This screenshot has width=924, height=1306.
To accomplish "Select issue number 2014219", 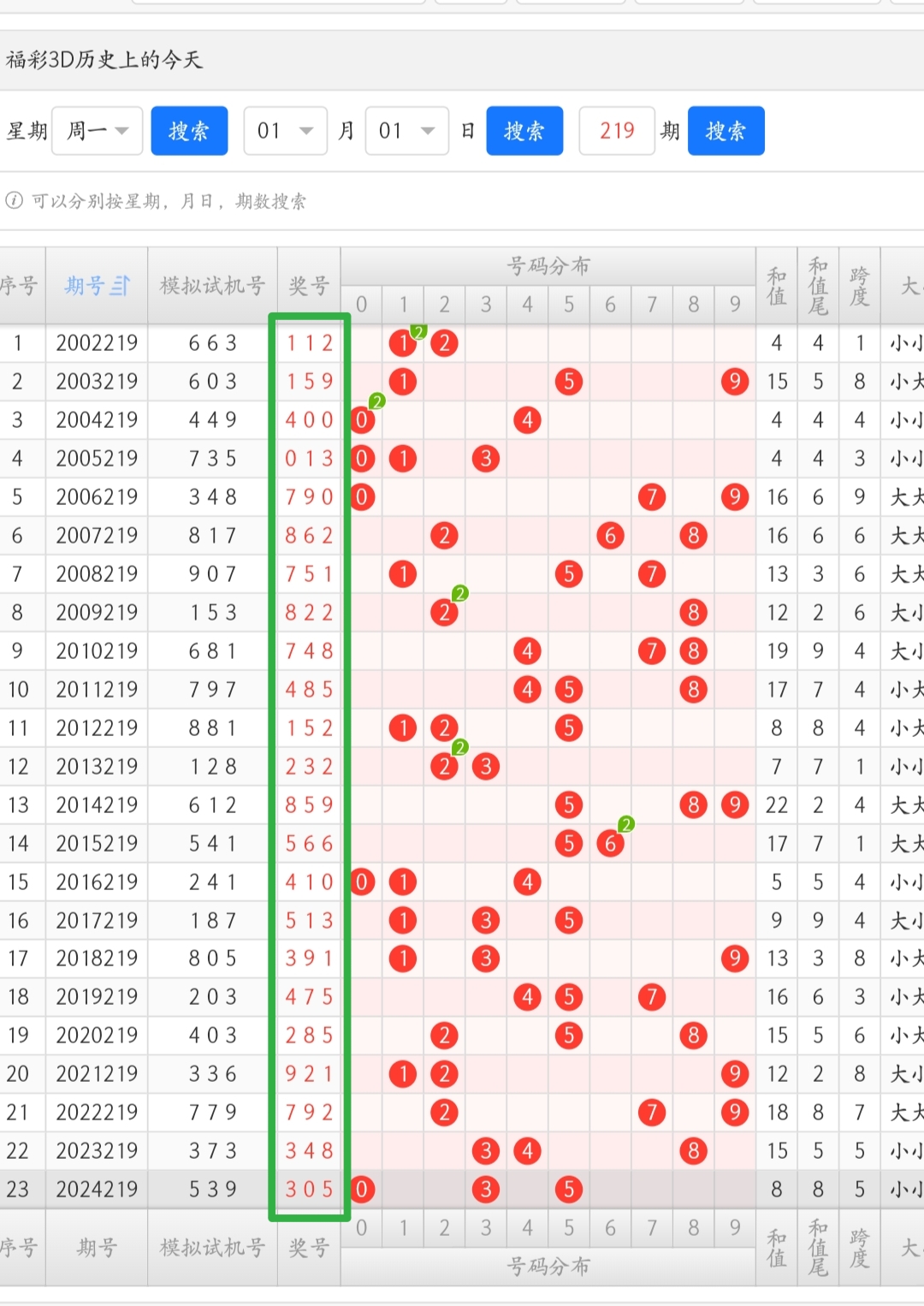I will pyautogui.click(x=97, y=805).
